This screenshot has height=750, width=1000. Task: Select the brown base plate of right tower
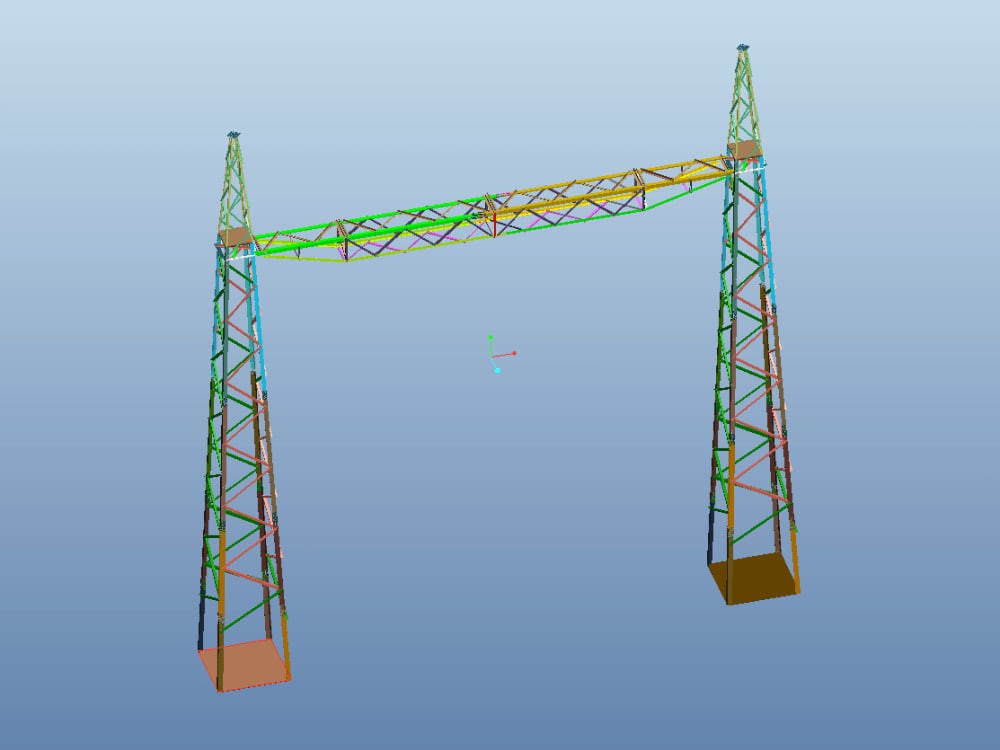755,577
